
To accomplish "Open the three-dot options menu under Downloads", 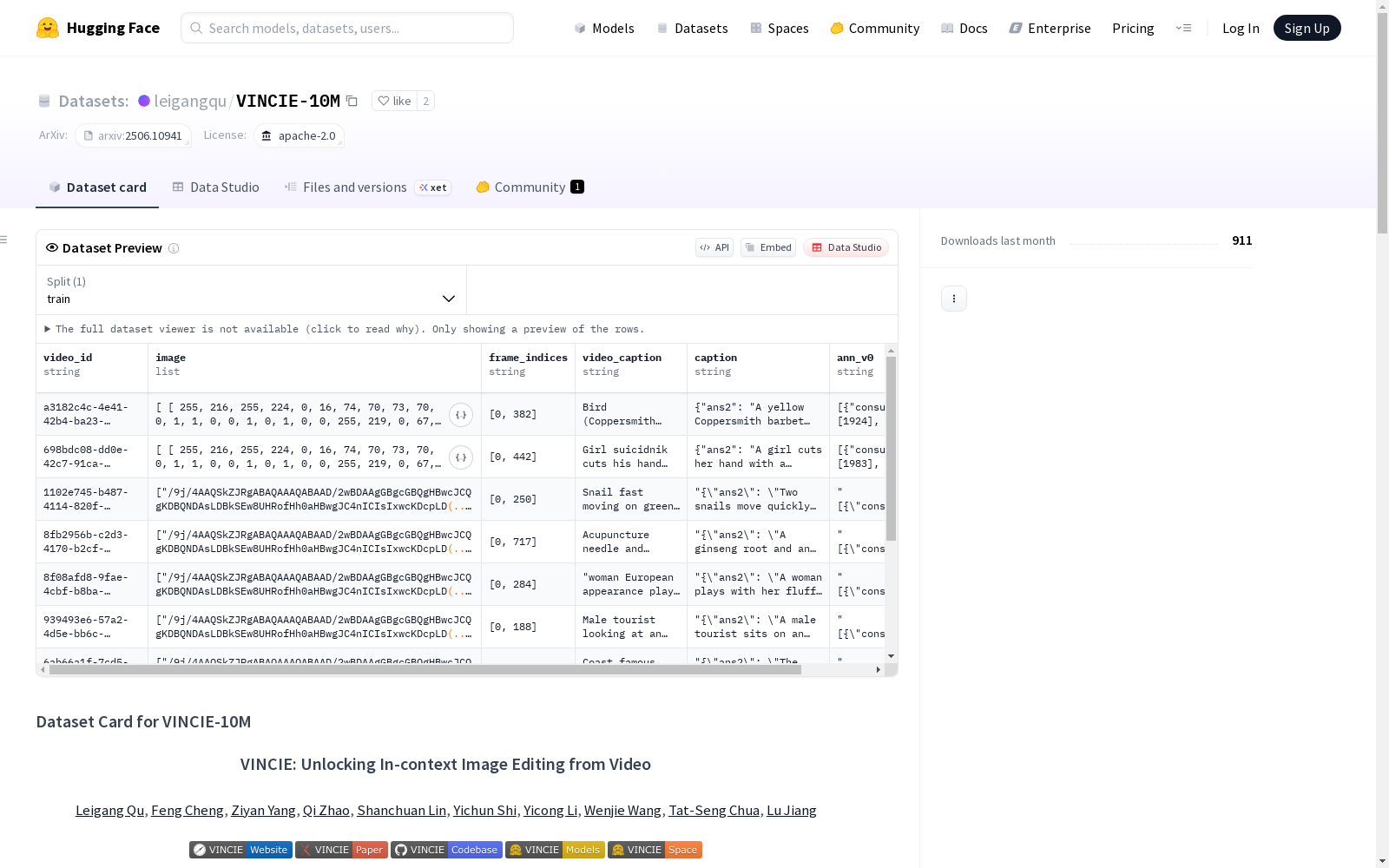I will point(954,299).
